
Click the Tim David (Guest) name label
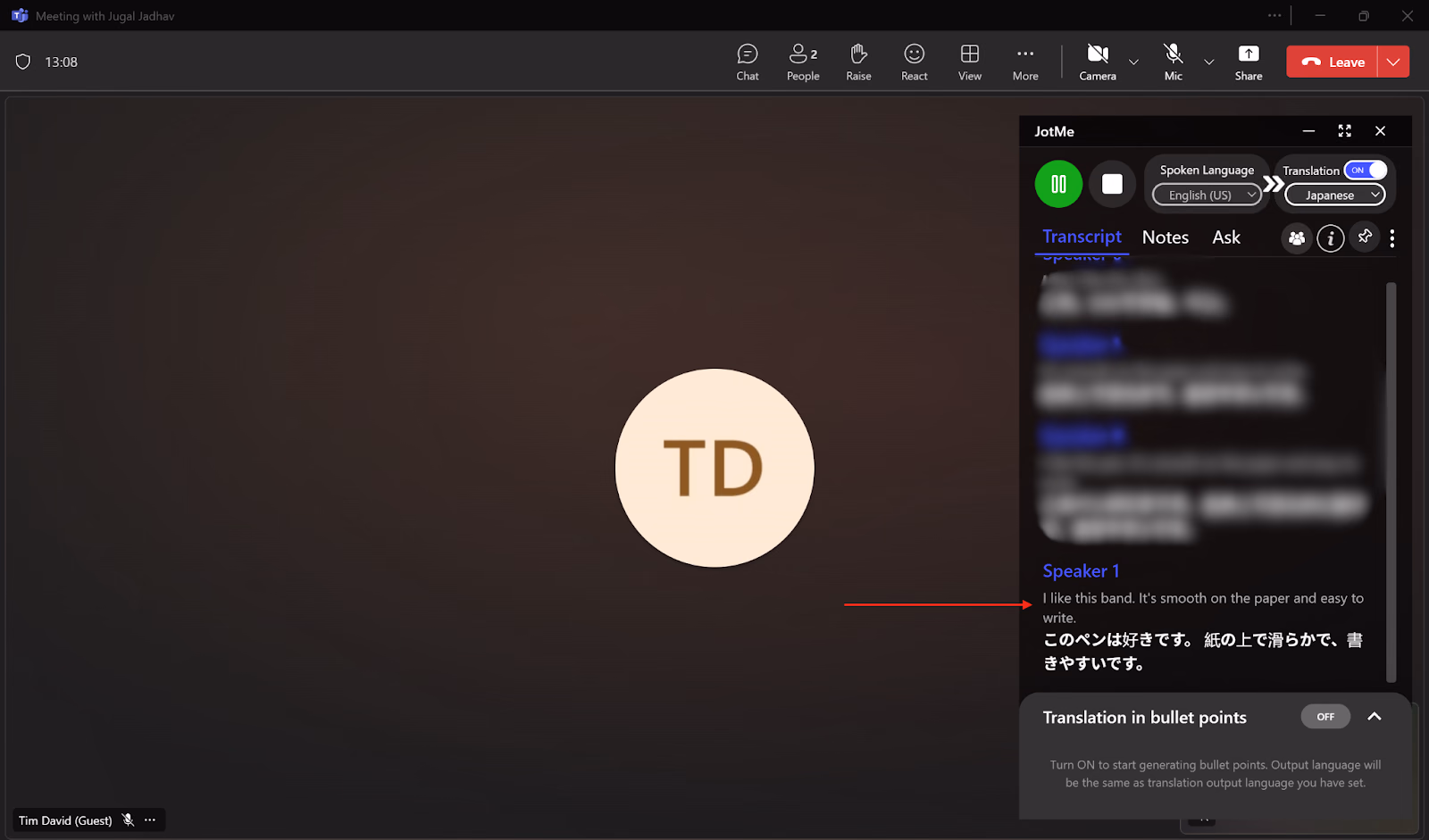click(x=65, y=820)
